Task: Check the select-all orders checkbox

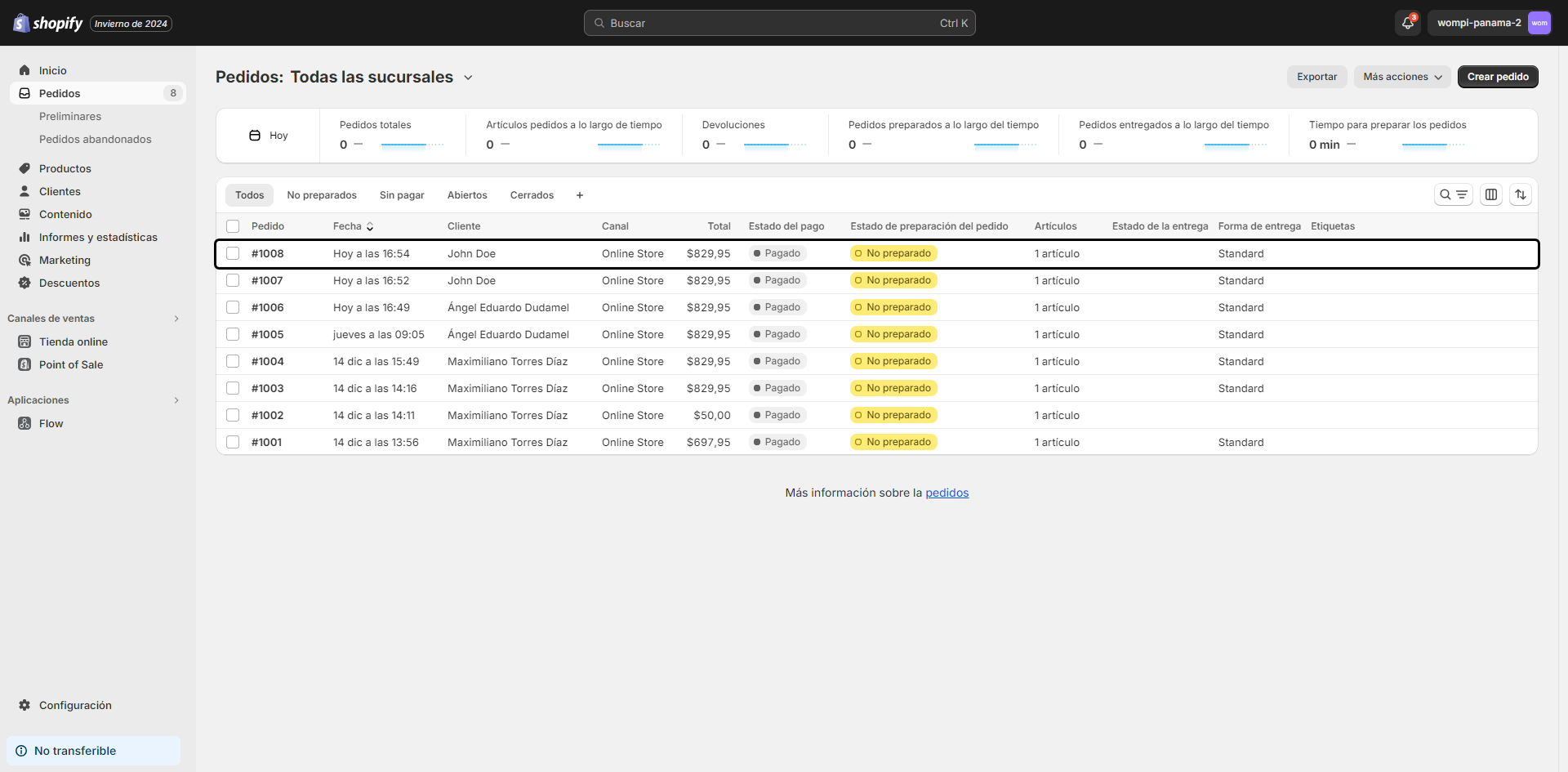Action: tap(233, 226)
